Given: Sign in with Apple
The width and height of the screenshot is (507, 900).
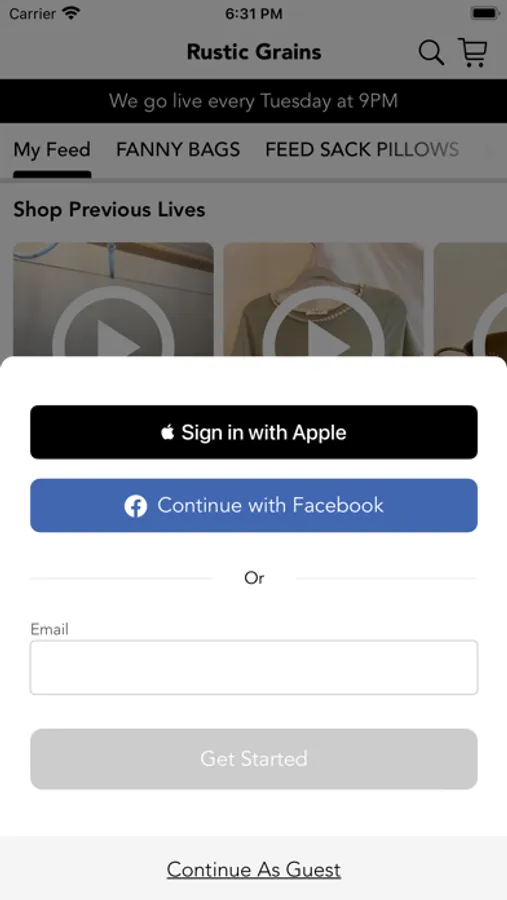Looking at the screenshot, I should pos(254,432).
